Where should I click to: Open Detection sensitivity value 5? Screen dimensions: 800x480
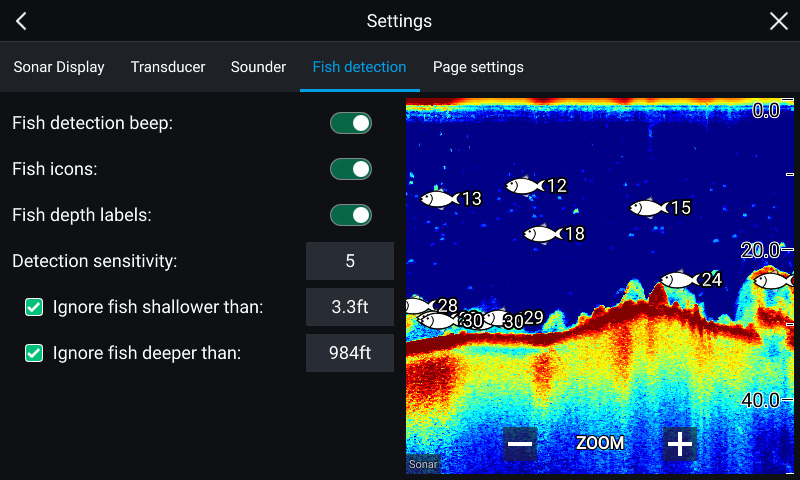(x=350, y=261)
